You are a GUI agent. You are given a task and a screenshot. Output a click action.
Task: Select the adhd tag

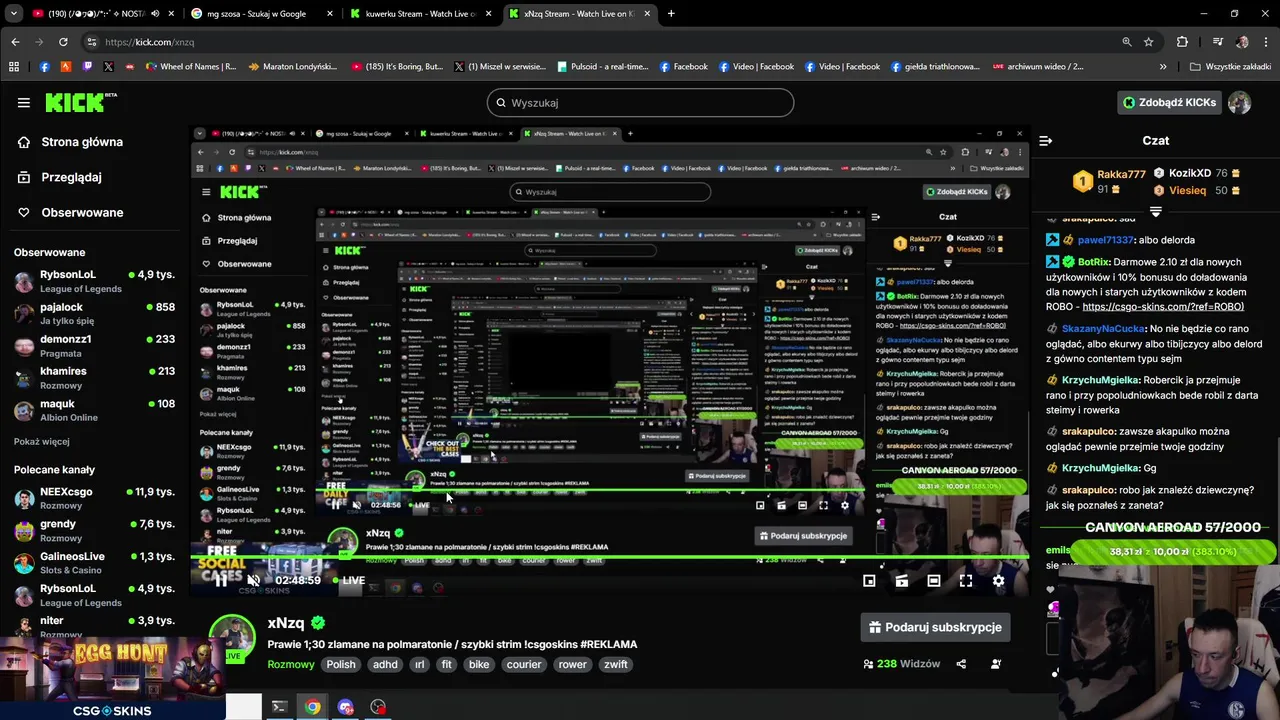tap(385, 664)
